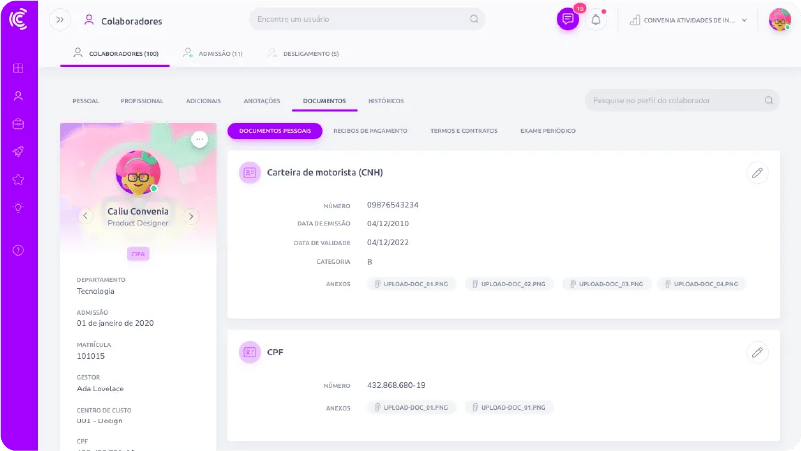Select the Recibos de pagamento filter
Screen dimensions: 801x451
point(370,131)
